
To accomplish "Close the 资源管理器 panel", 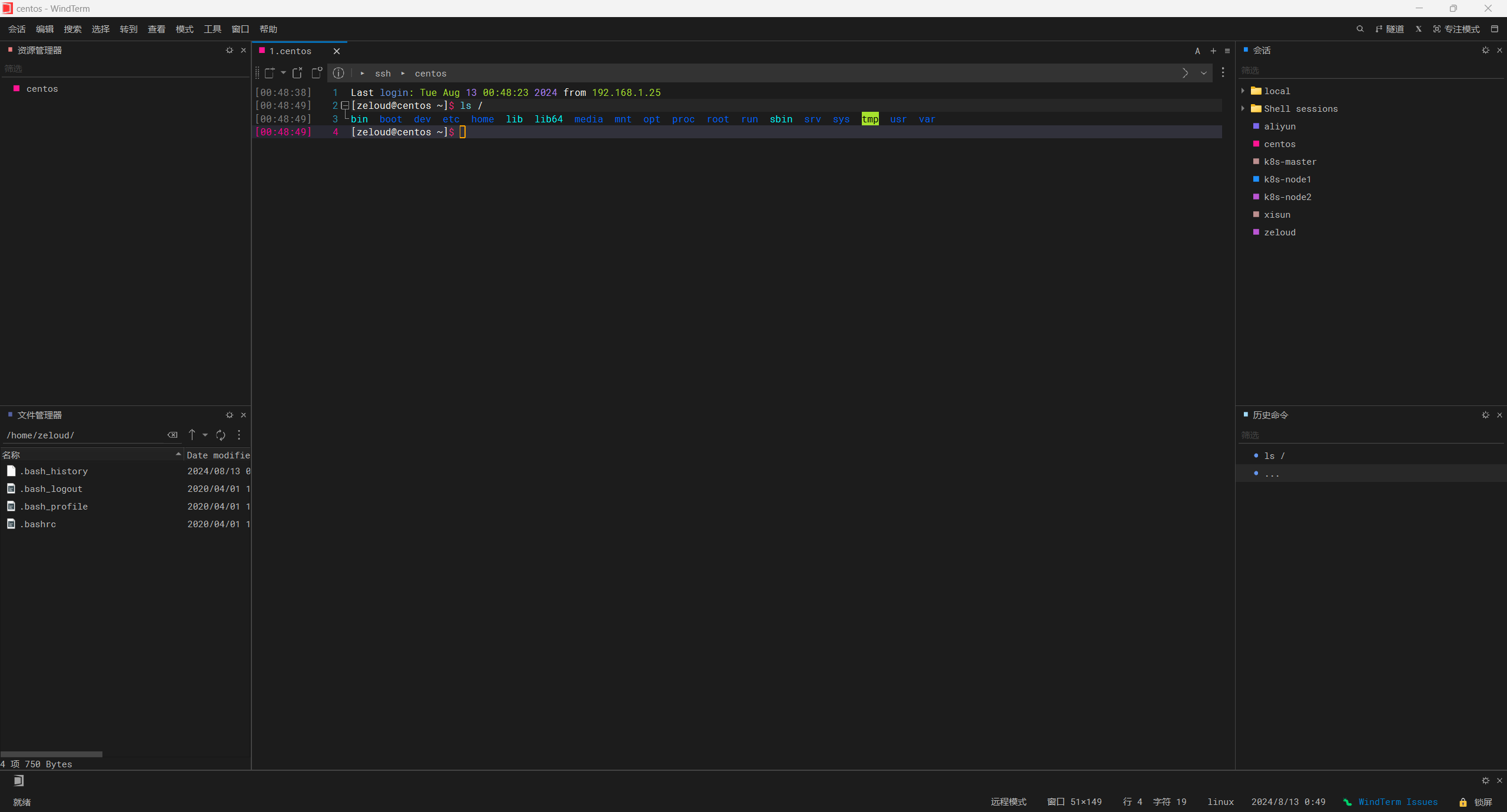I will click(243, 50).
